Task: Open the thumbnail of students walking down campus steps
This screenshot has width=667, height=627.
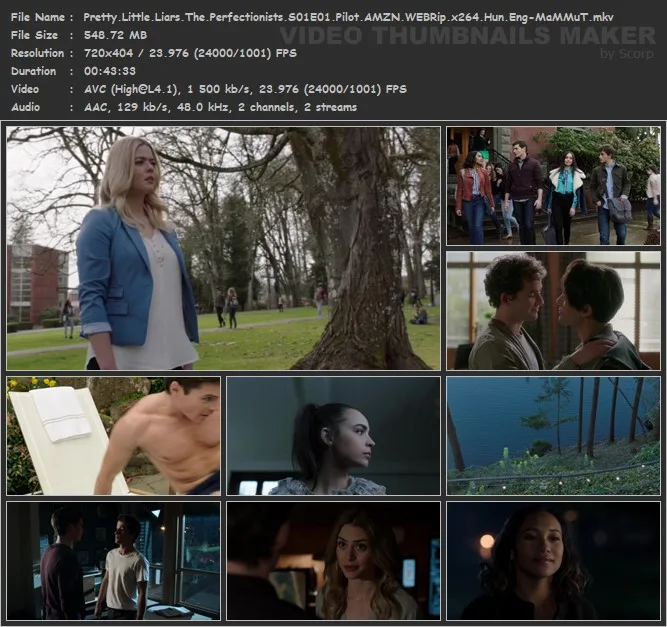Action: coord(553,186)
